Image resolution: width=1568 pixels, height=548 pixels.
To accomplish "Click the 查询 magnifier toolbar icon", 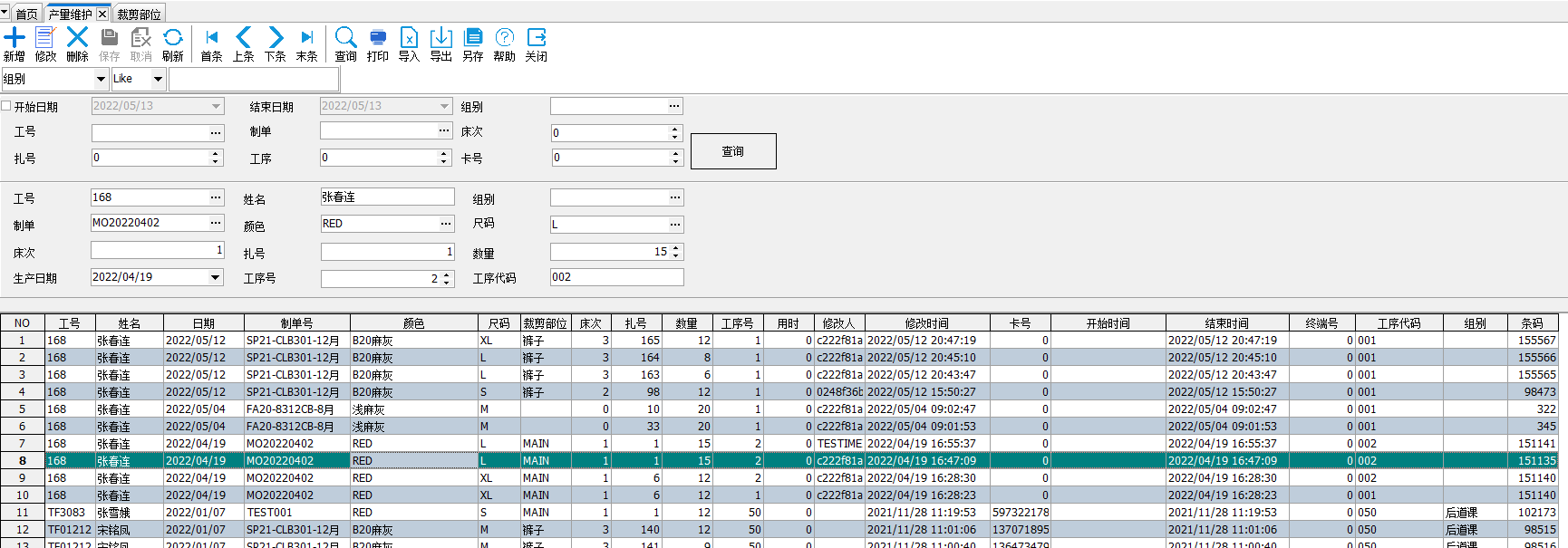I will (345, 43).
